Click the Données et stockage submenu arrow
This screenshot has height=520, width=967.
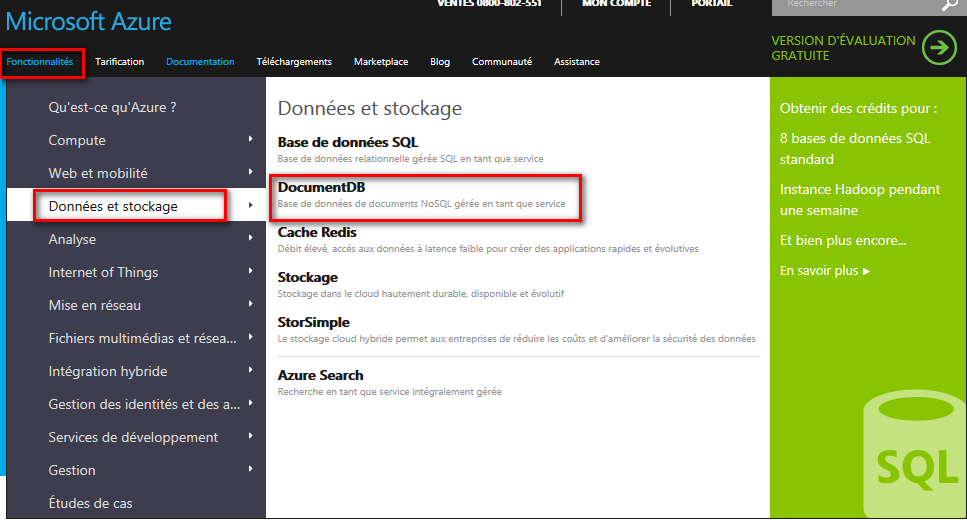(250, 205)
